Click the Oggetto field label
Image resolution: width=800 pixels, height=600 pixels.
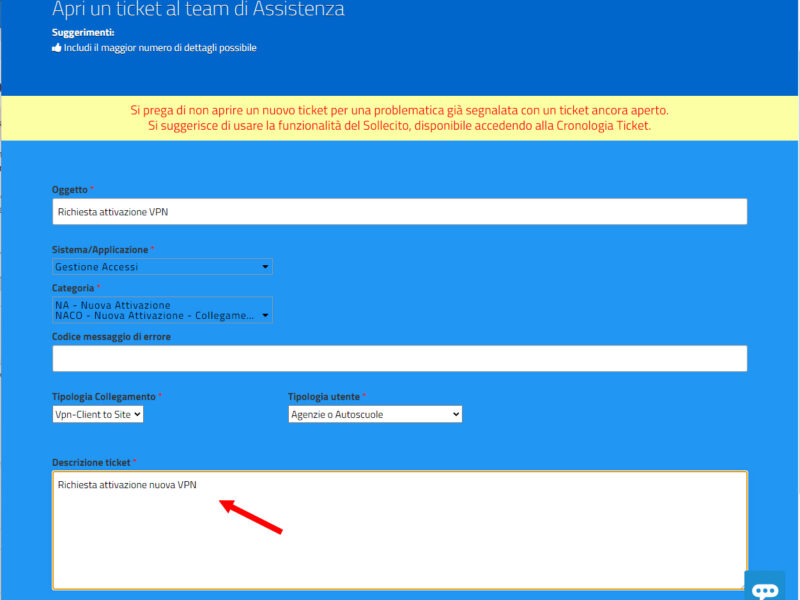coord(70,189)
